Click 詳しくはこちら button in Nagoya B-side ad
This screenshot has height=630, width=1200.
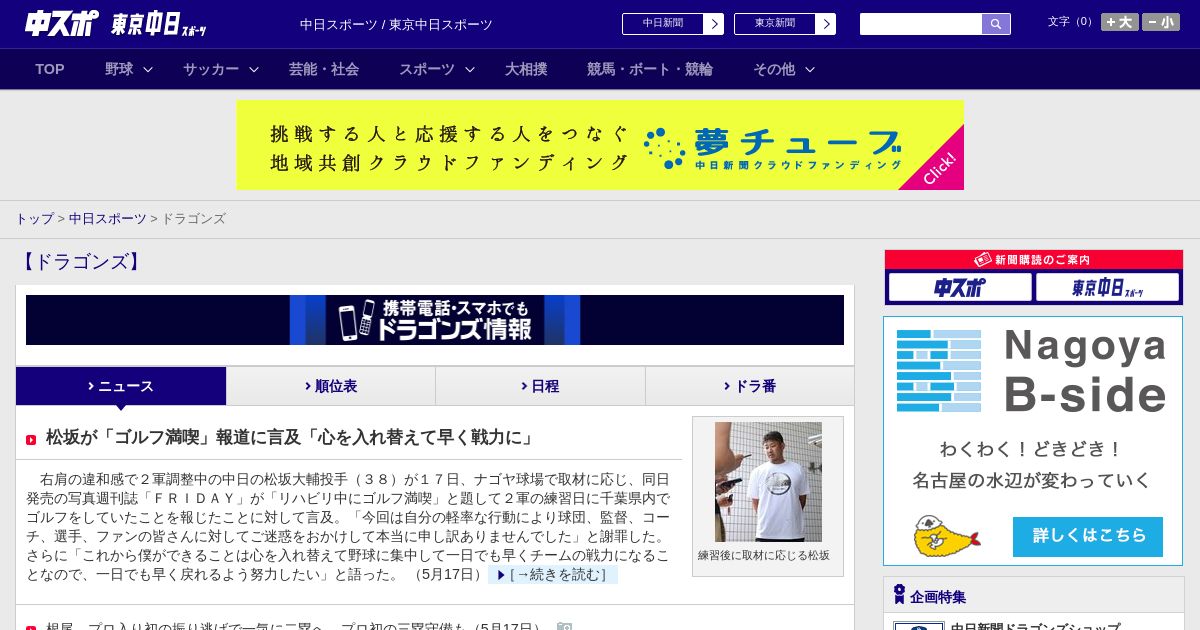coord(1088,536)
